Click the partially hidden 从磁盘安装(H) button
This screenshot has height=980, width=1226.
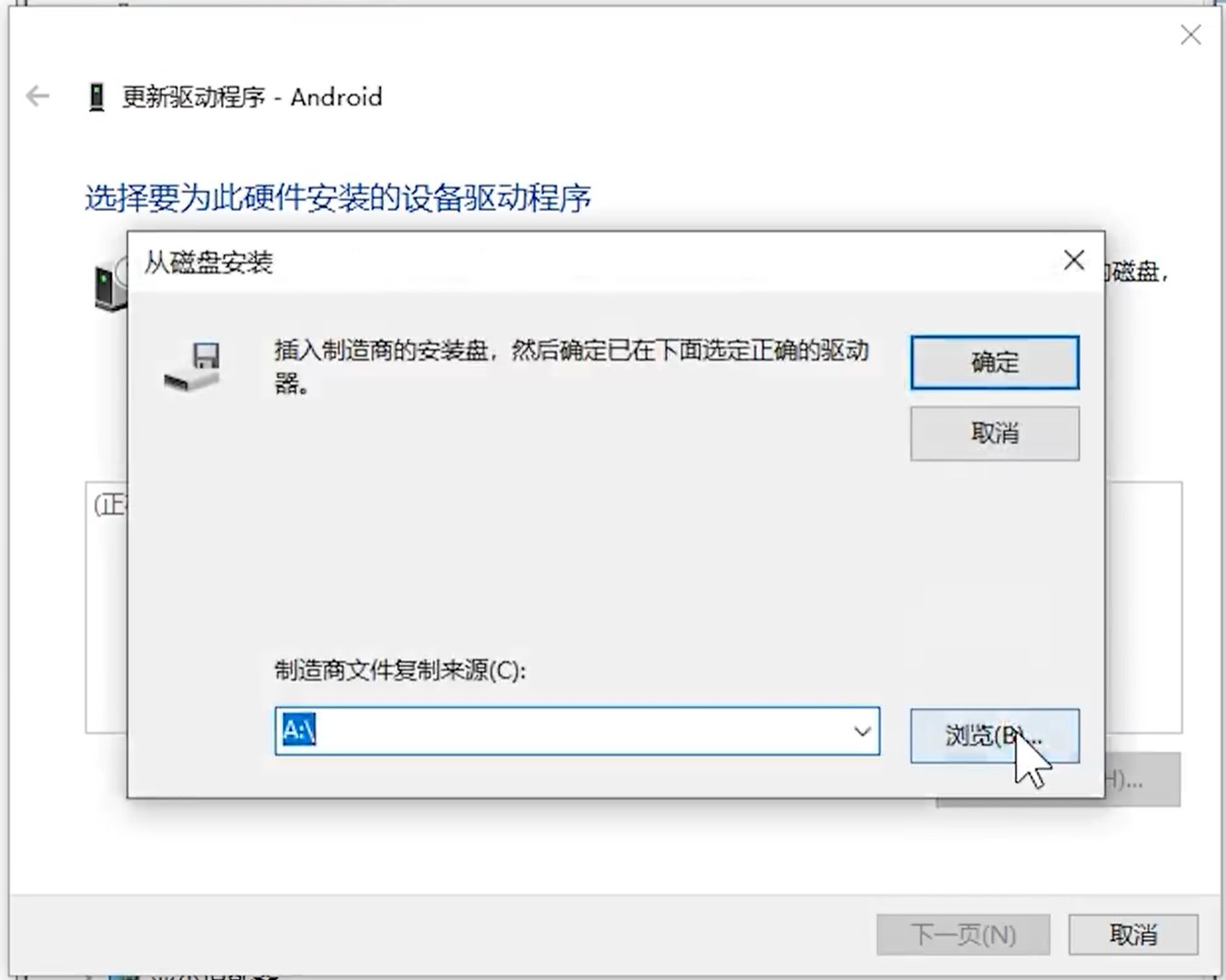[x=1143, y=780]
